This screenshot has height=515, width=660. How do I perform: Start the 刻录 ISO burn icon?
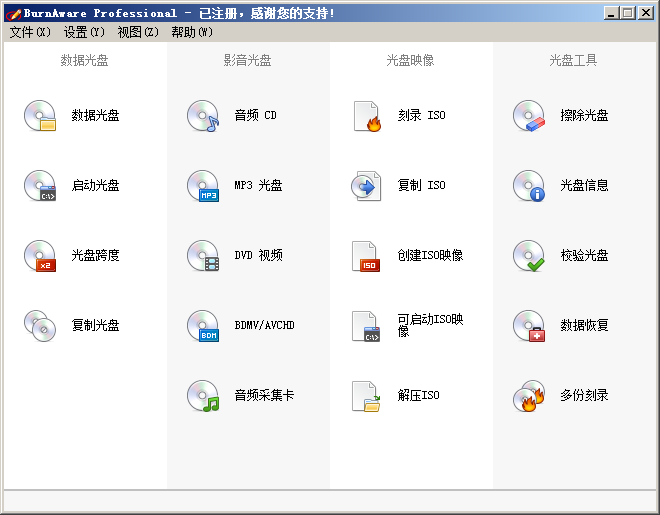pyautogui.click(x=367, y=116)
